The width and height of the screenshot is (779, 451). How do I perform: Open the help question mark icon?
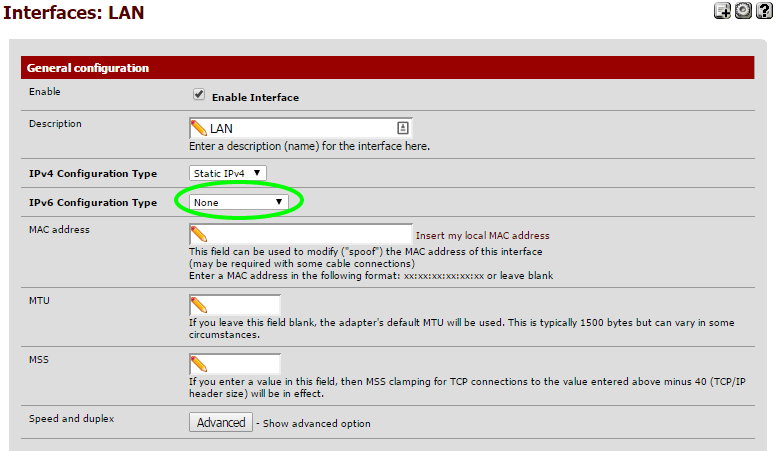tap(764, 10)
